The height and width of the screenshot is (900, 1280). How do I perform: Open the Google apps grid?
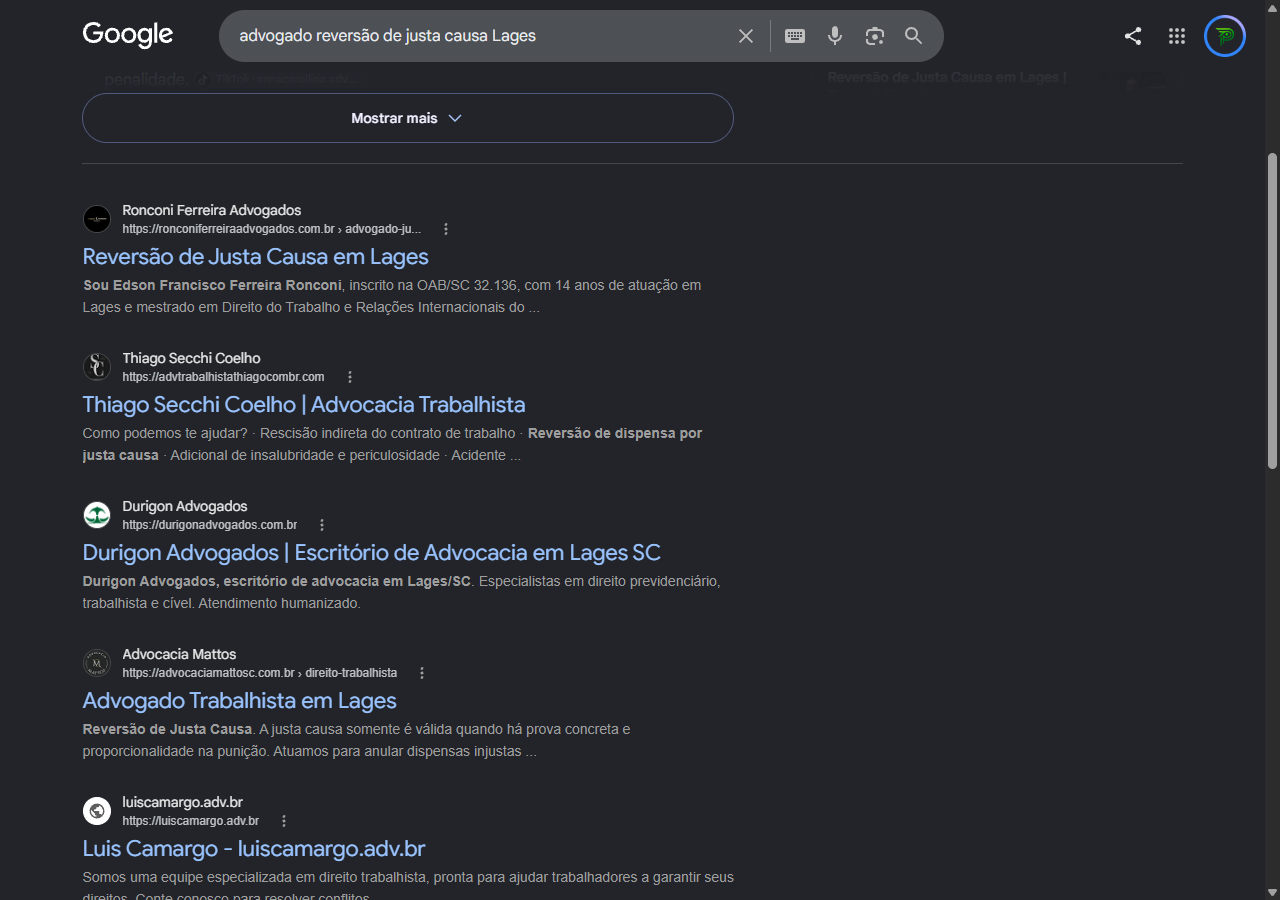[x=1177, y=36]
